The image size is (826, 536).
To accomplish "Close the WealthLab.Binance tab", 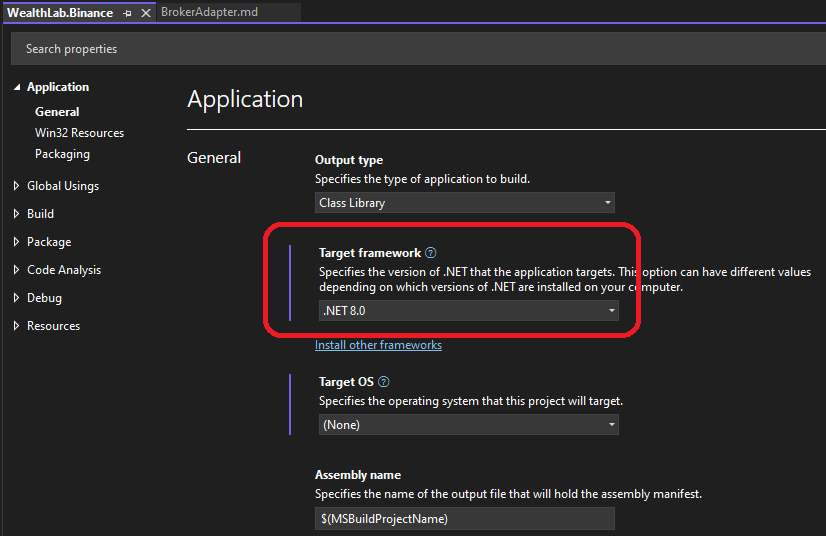I will click(x=145, y=13).
